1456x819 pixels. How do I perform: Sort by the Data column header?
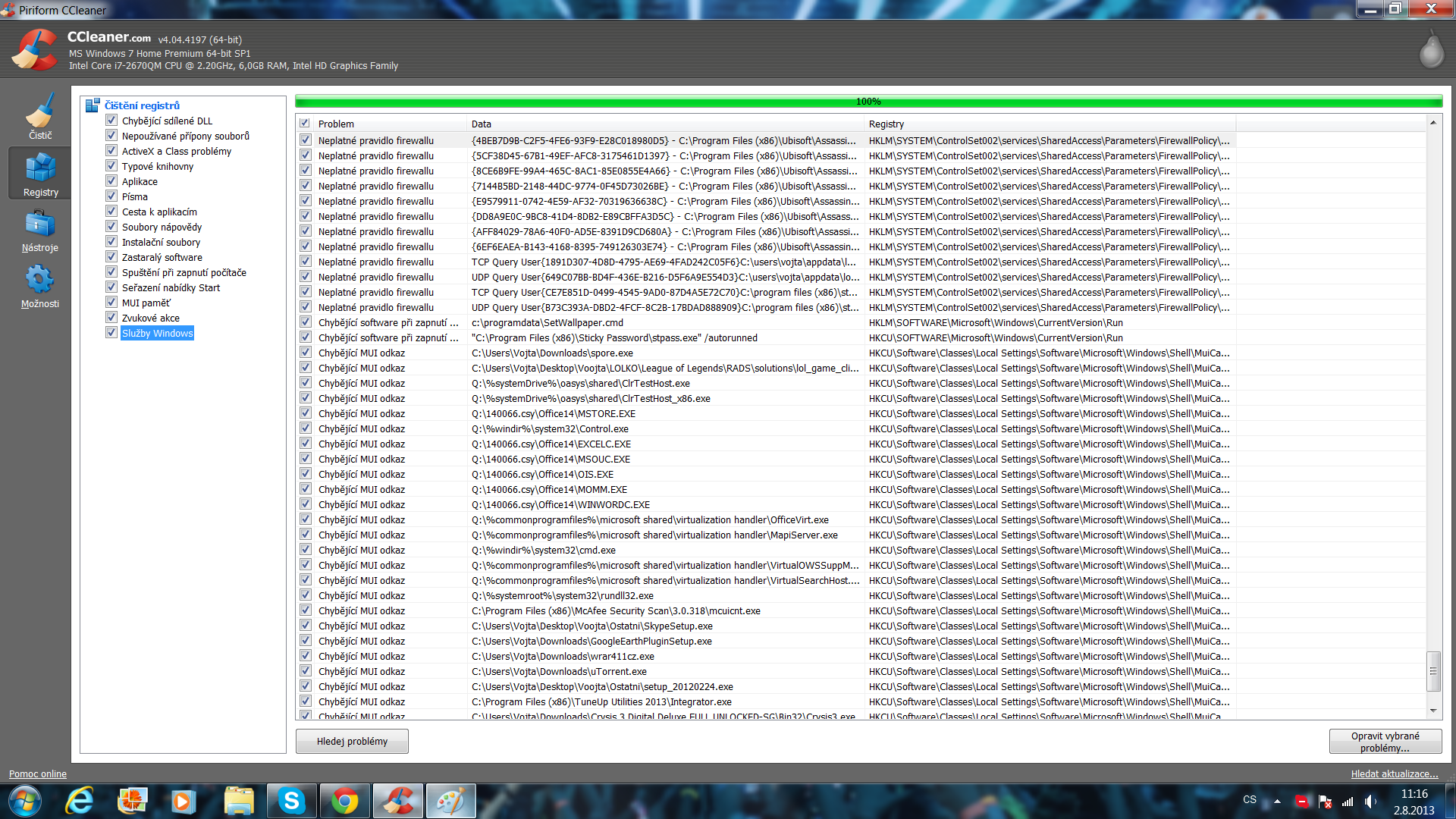[665, 124]
